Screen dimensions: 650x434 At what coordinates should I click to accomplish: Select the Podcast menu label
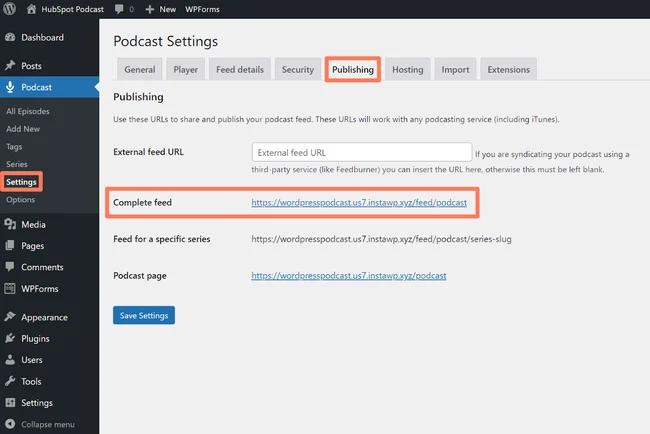36,87
